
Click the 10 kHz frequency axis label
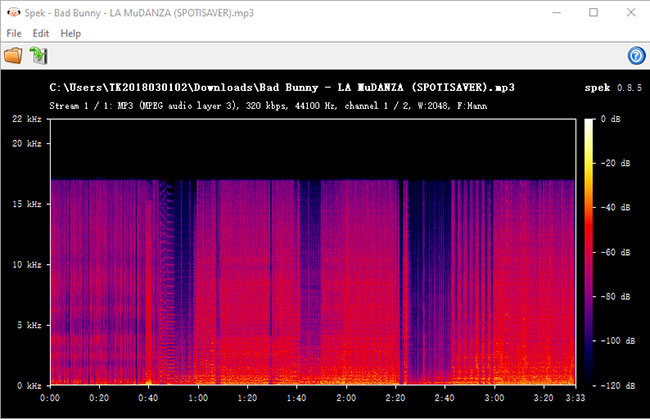pyautogui.click(x=27, y=265)
